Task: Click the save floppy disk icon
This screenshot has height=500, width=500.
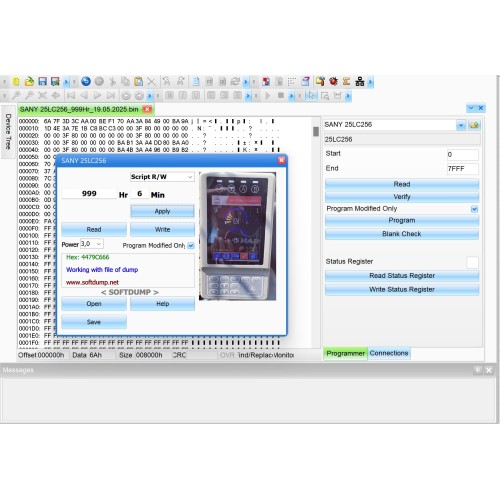Action: [42, 81]
